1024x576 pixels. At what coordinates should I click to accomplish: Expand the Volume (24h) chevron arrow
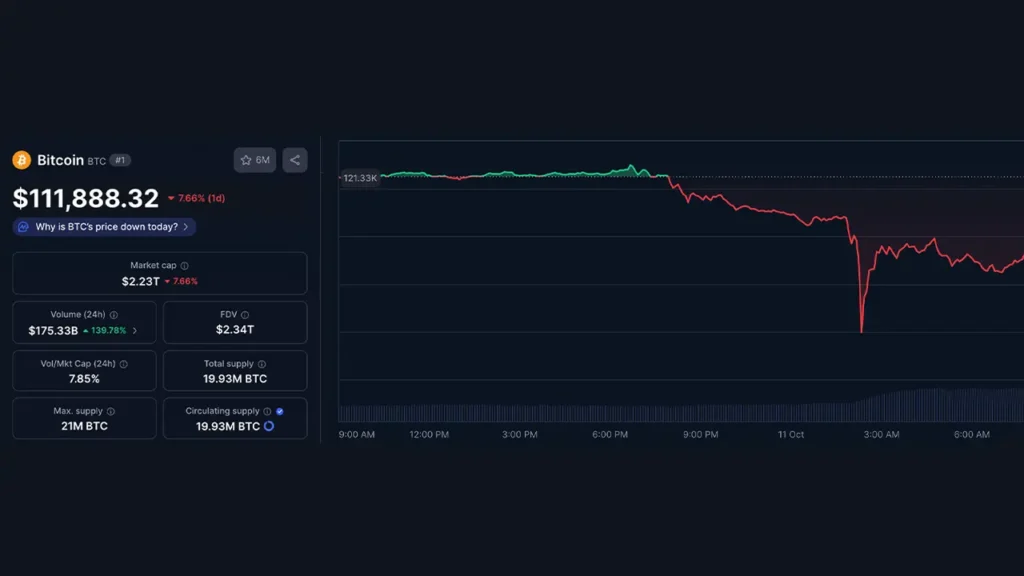135,330
